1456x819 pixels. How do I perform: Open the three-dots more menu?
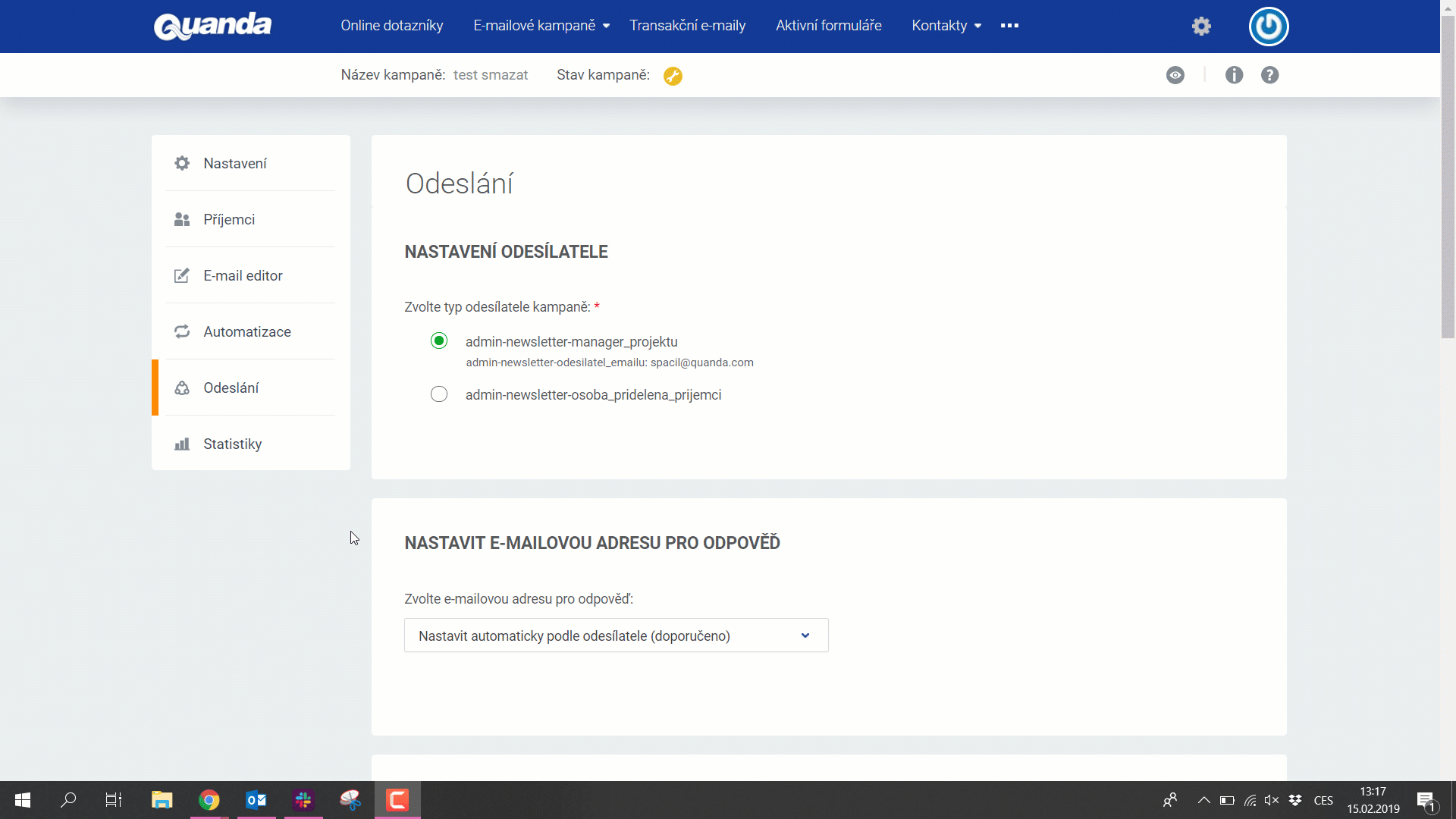tap(1009, 26)
